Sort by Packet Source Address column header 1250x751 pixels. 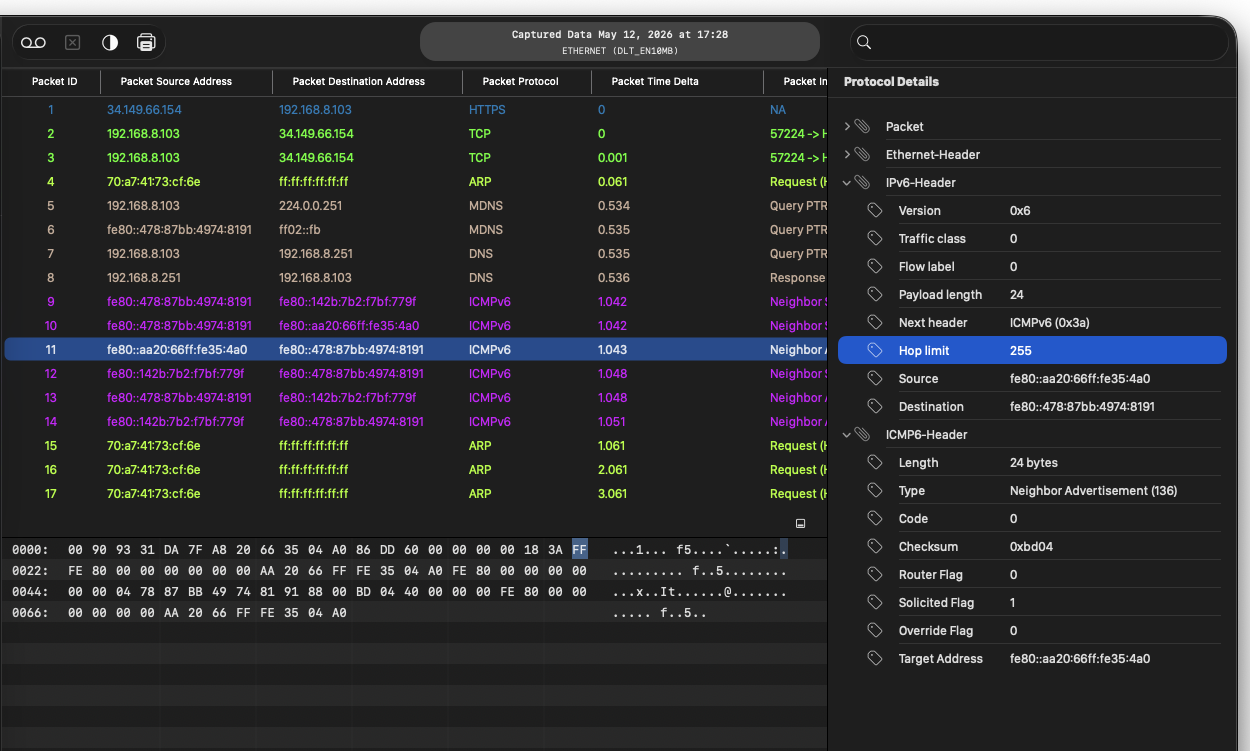tap(176, 81)
